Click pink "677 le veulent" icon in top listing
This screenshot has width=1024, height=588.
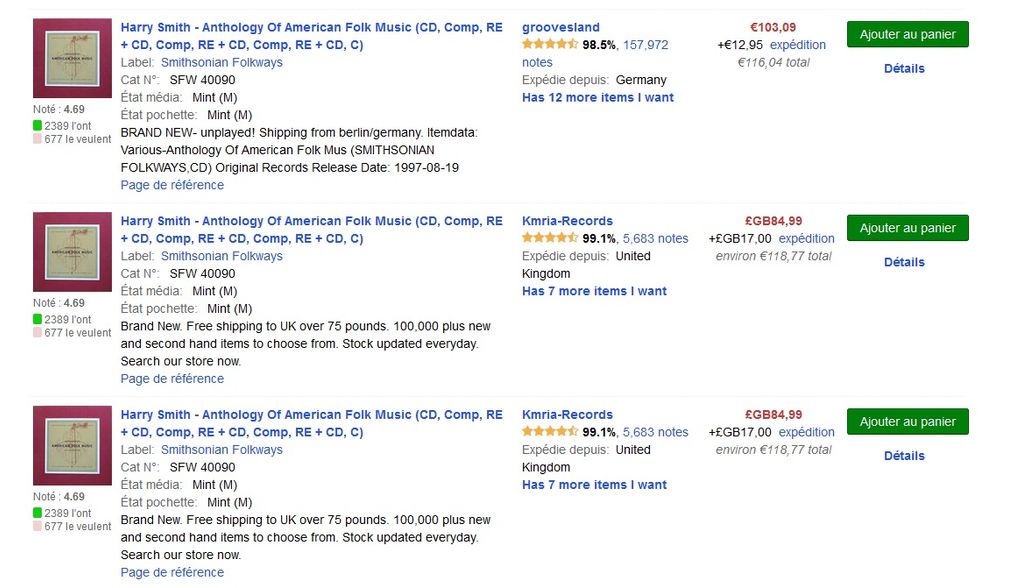(x=37, y=140)
